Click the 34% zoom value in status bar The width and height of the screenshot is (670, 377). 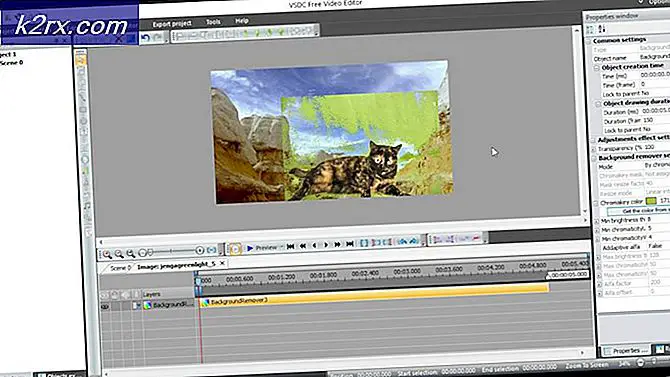[x=624, y=364]
